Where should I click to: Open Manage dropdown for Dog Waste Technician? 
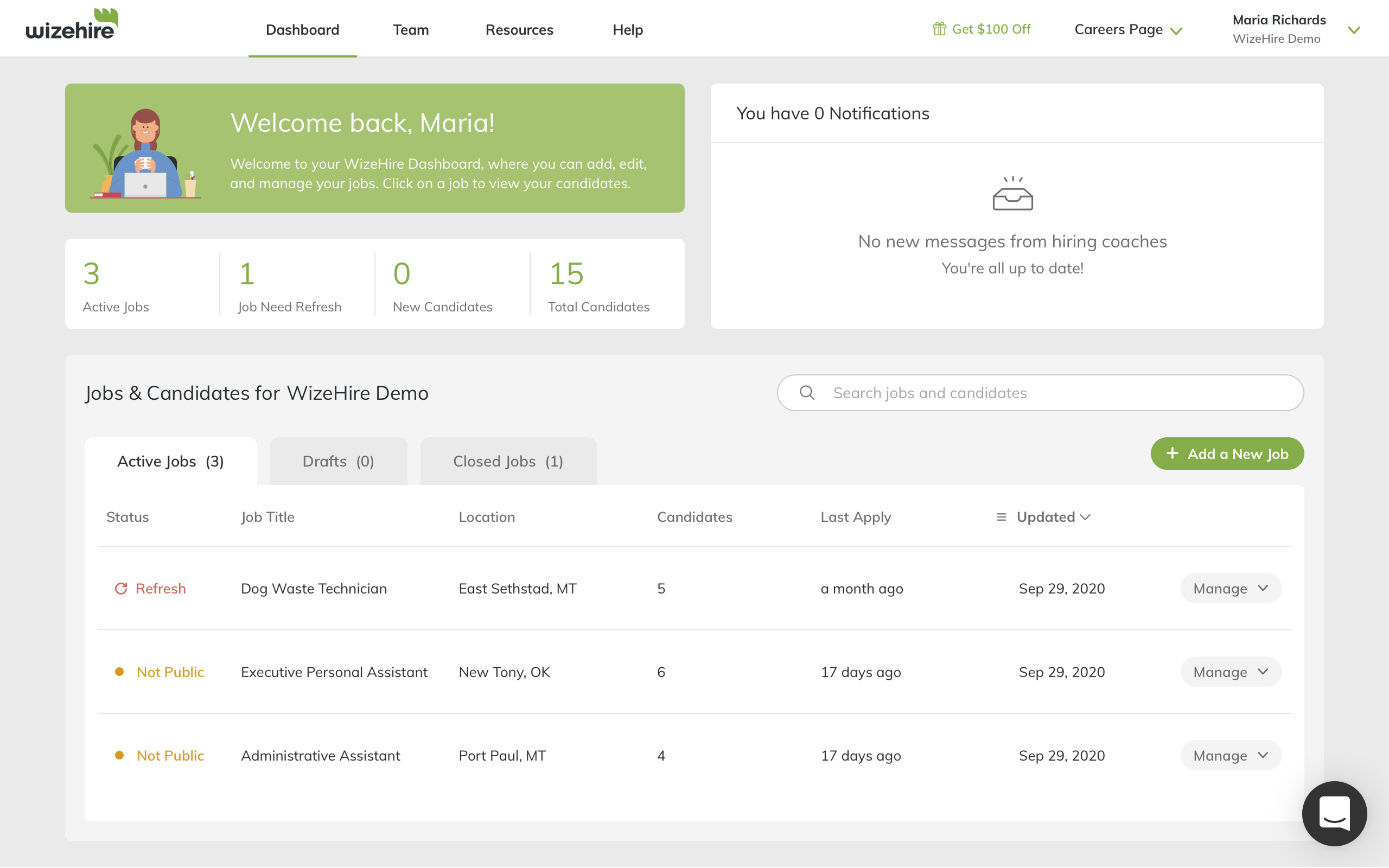[1231, 589]
